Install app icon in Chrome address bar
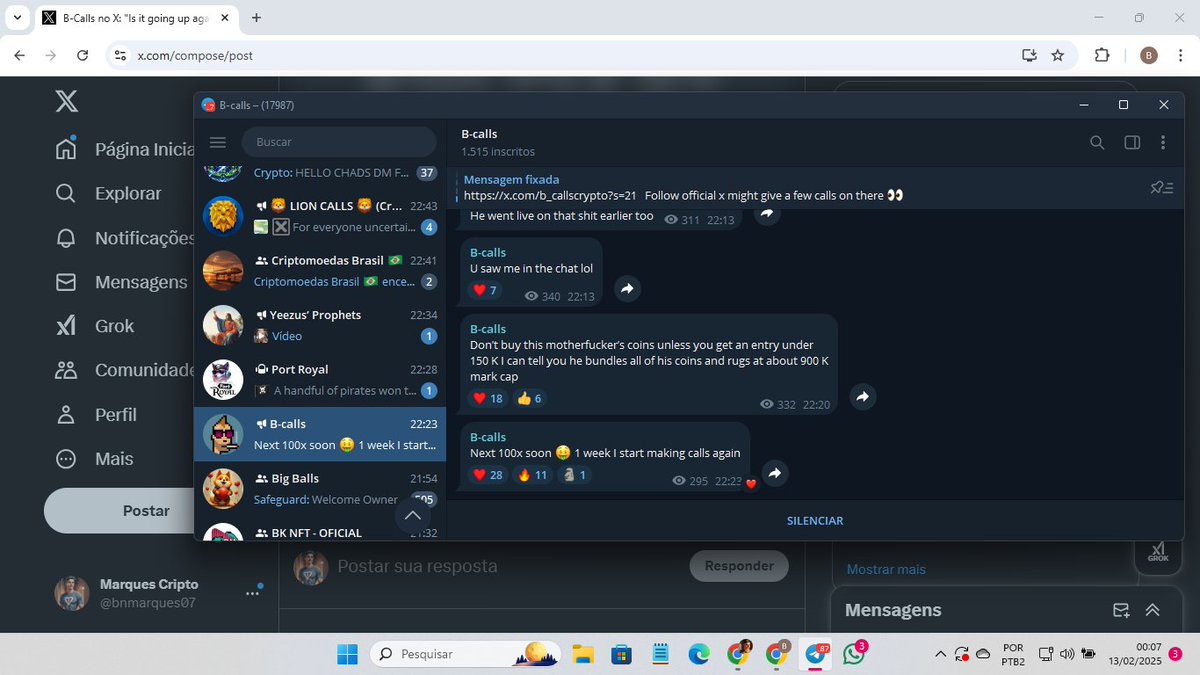This screenshot has height=675, width=1200. (x=1028, y=55)
